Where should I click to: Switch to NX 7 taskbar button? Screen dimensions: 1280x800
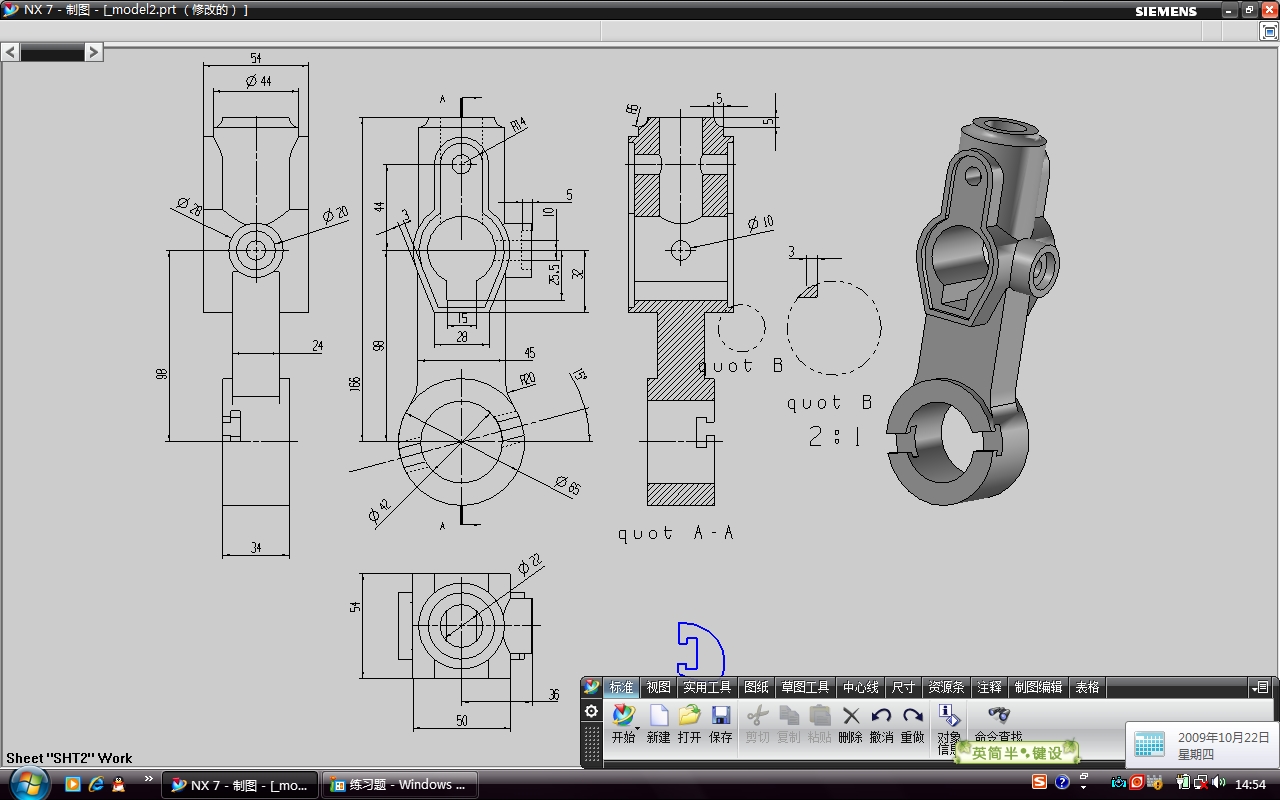pos(240,785)
